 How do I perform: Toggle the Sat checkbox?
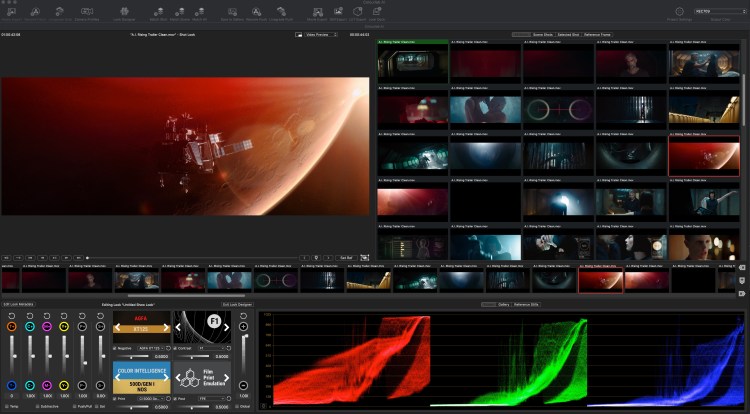pyautogui.click(x=96, y=406)
